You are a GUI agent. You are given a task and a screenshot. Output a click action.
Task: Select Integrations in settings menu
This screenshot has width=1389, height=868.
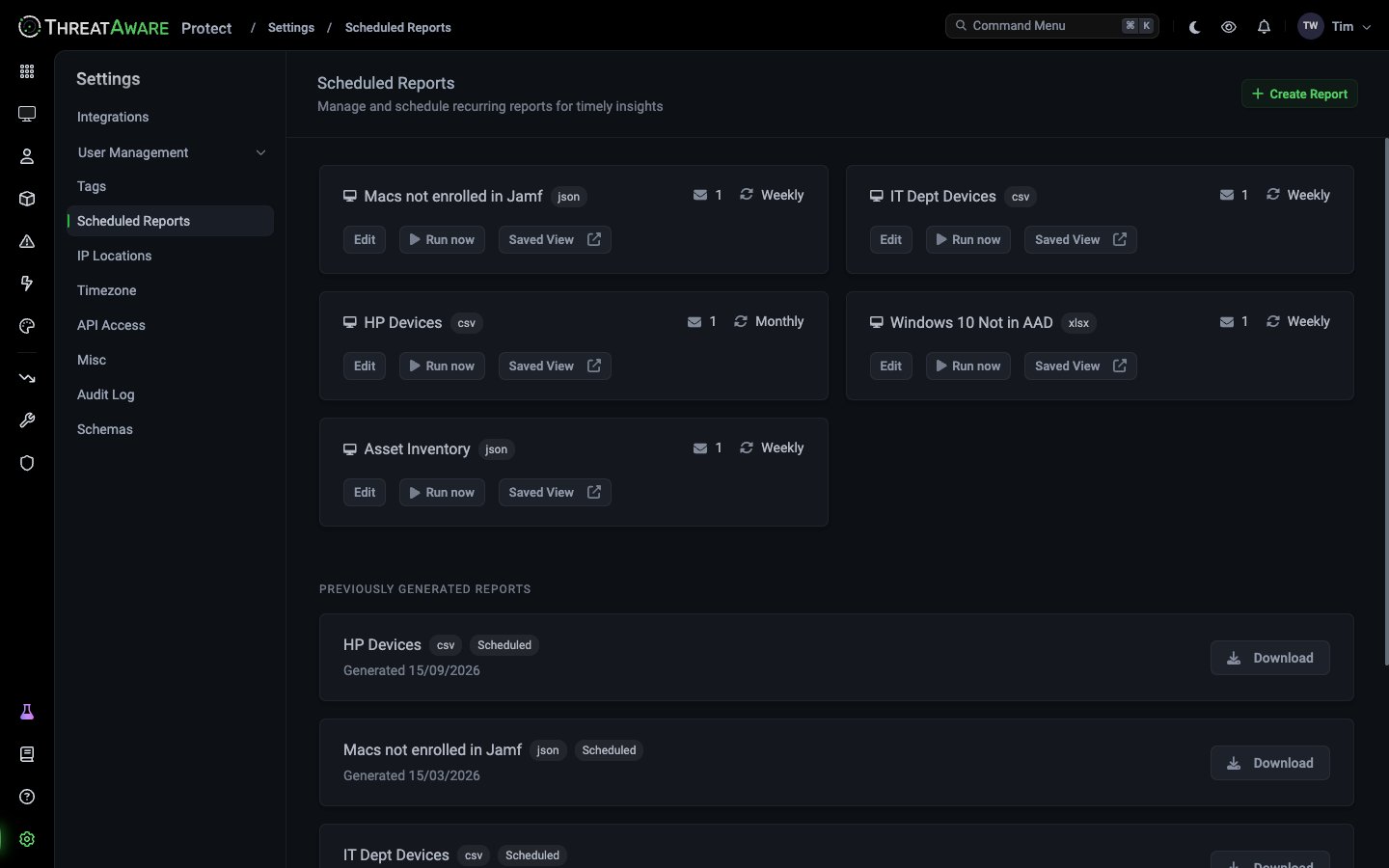click(x=113, y=117)
